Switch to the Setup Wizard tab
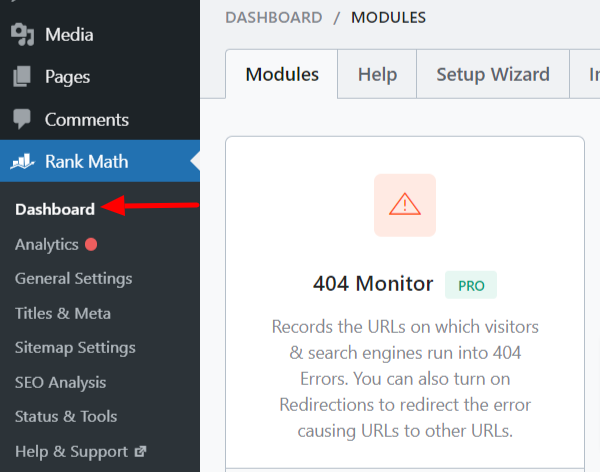The image size is (600, 472). (x=493, y=74)
